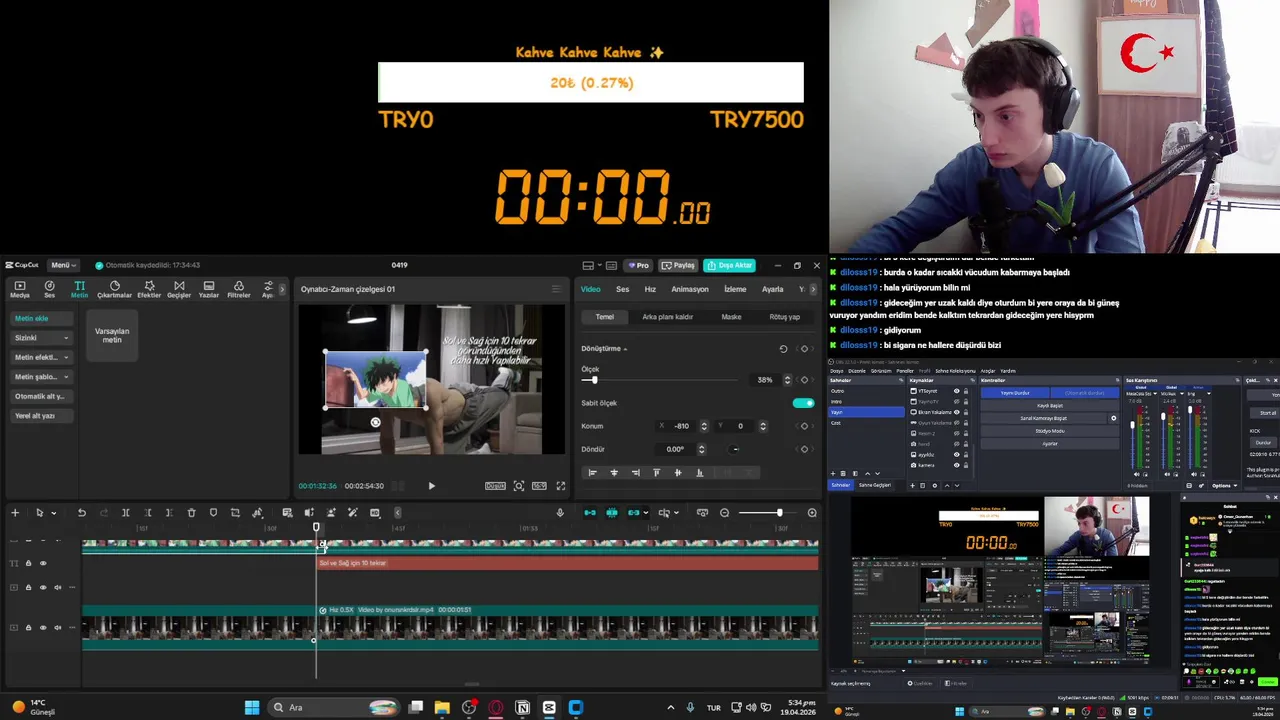Align the clip to the top edge
1280x720 pixels.
click(657, 473)
